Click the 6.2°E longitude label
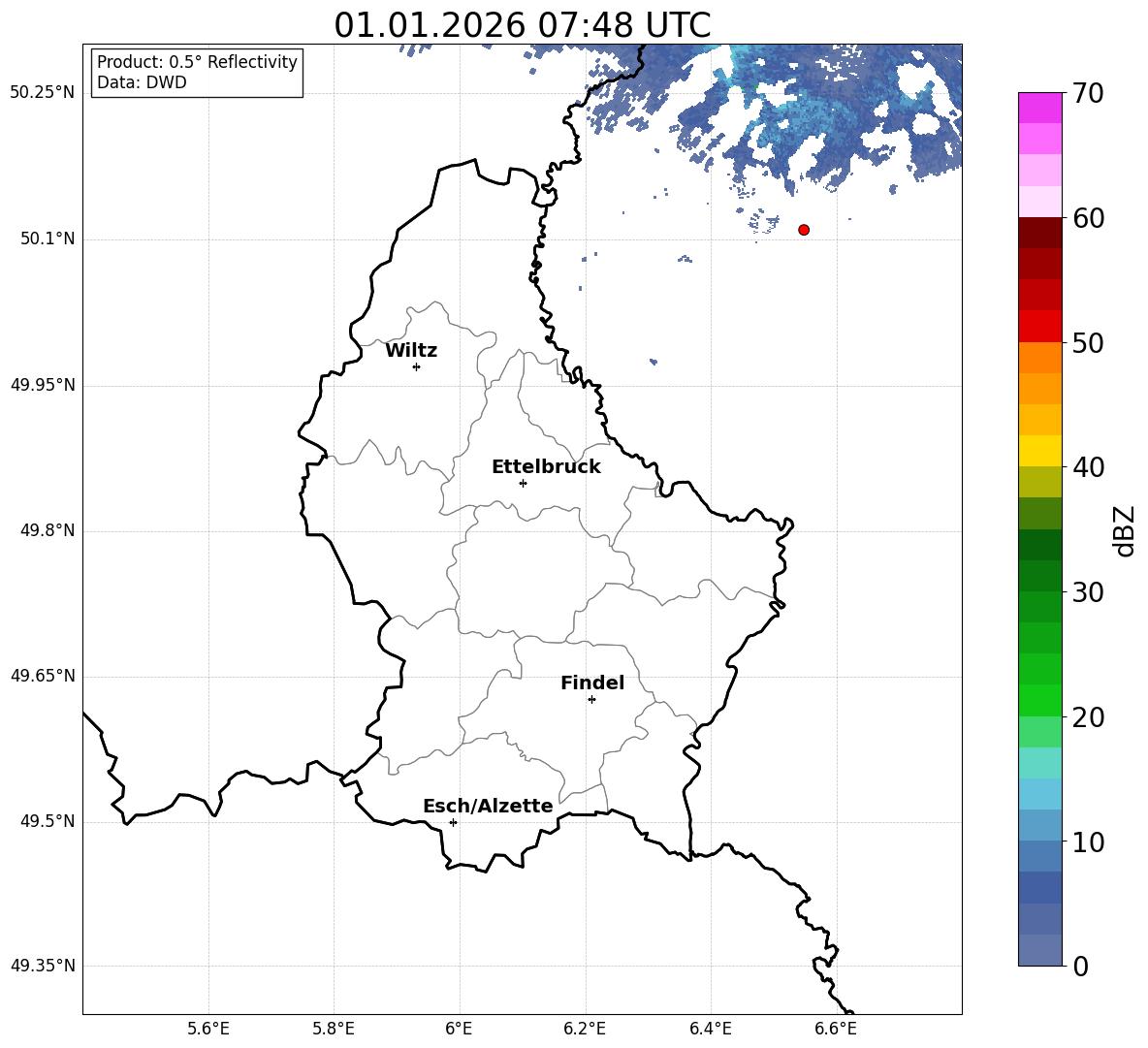This screenshot has height=1048, width=1148. (585, 1029)
